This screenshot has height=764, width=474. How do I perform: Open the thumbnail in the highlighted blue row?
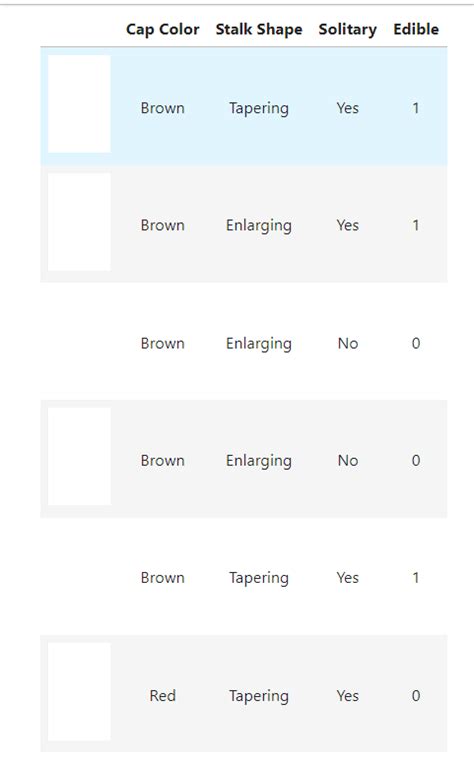pos(79,104)
